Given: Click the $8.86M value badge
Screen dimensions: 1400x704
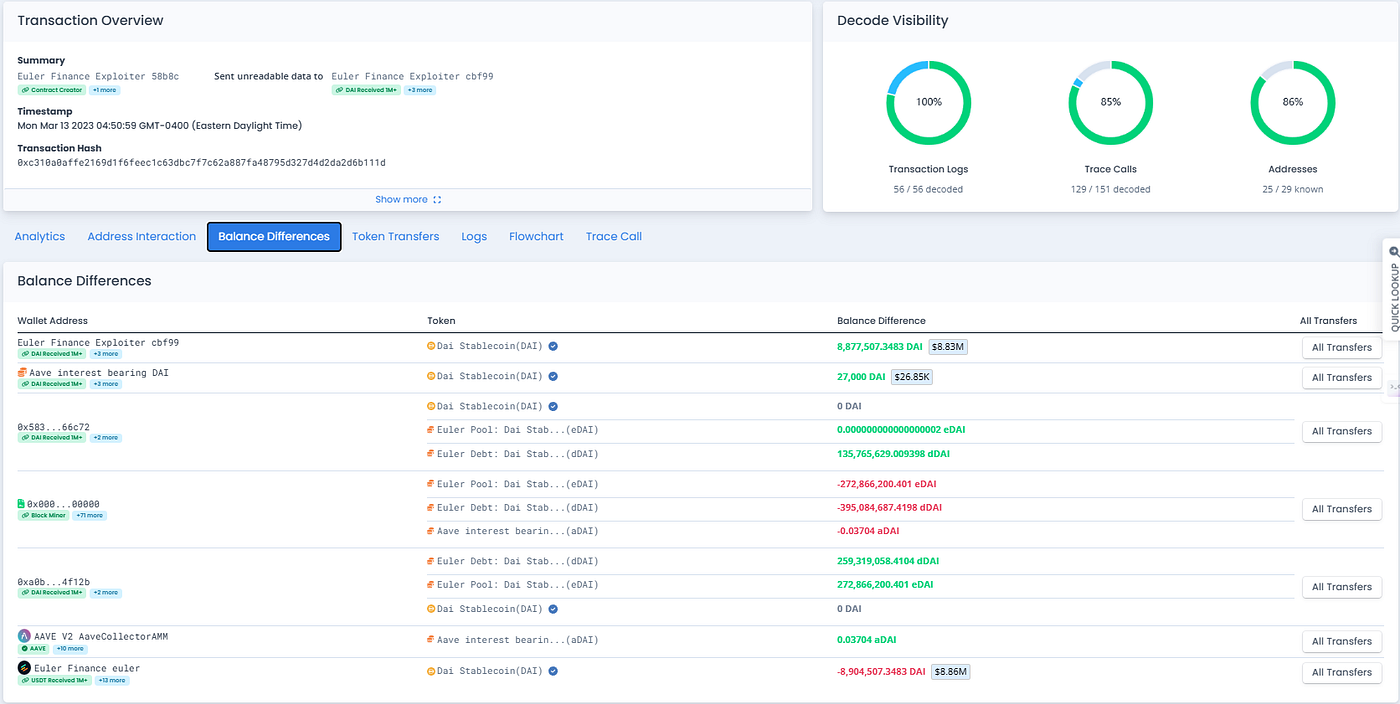Looking at the screenshot, I should point(950,672).
